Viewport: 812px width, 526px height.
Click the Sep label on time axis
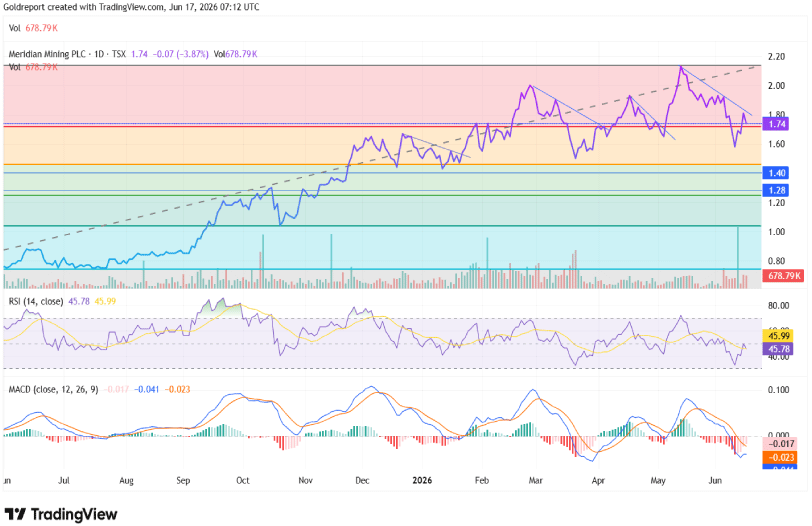pyautogui.click(x=183, y=481)
